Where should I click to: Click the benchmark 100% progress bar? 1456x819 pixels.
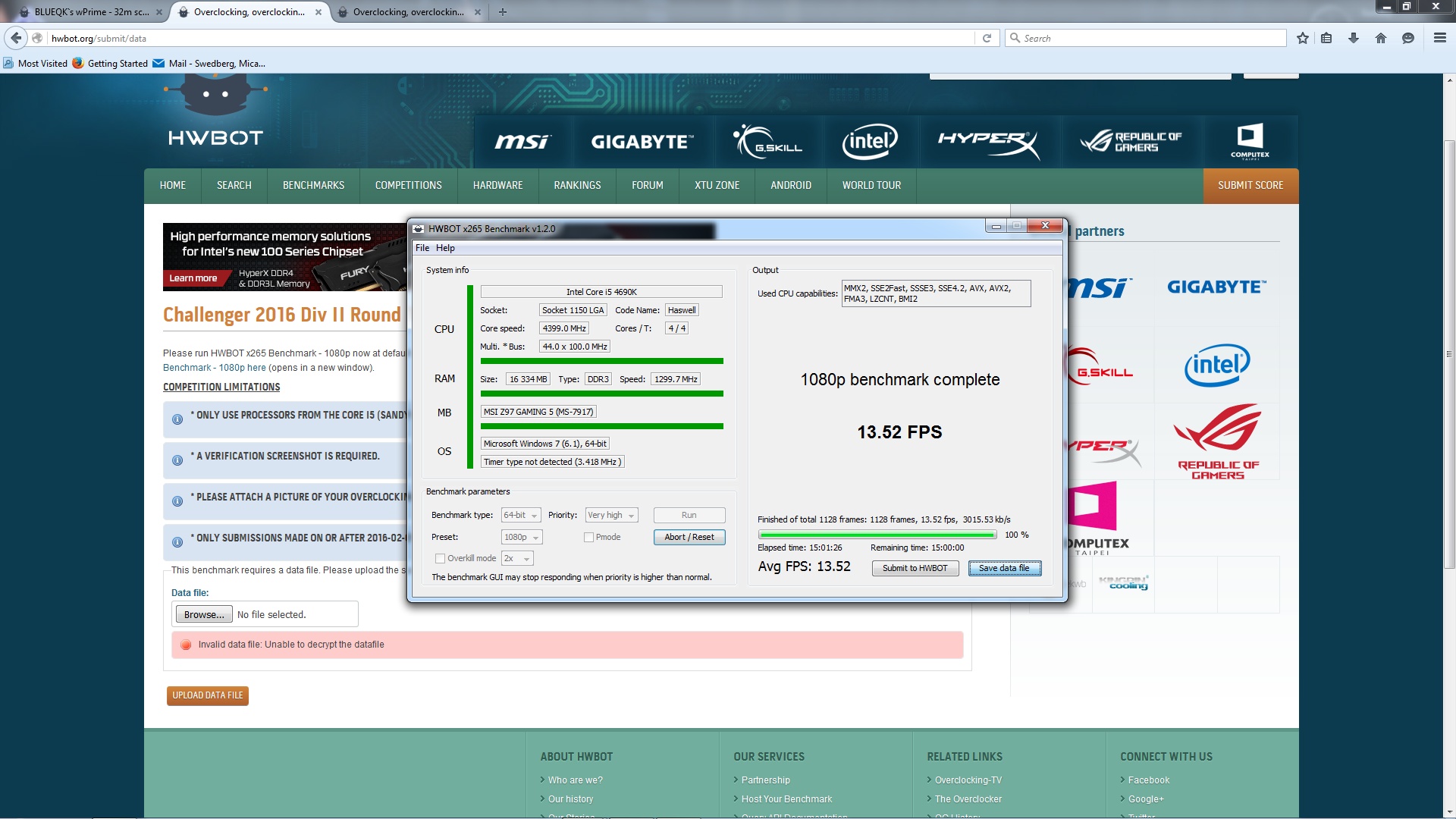pyautogui.click(x=877, y=535)
